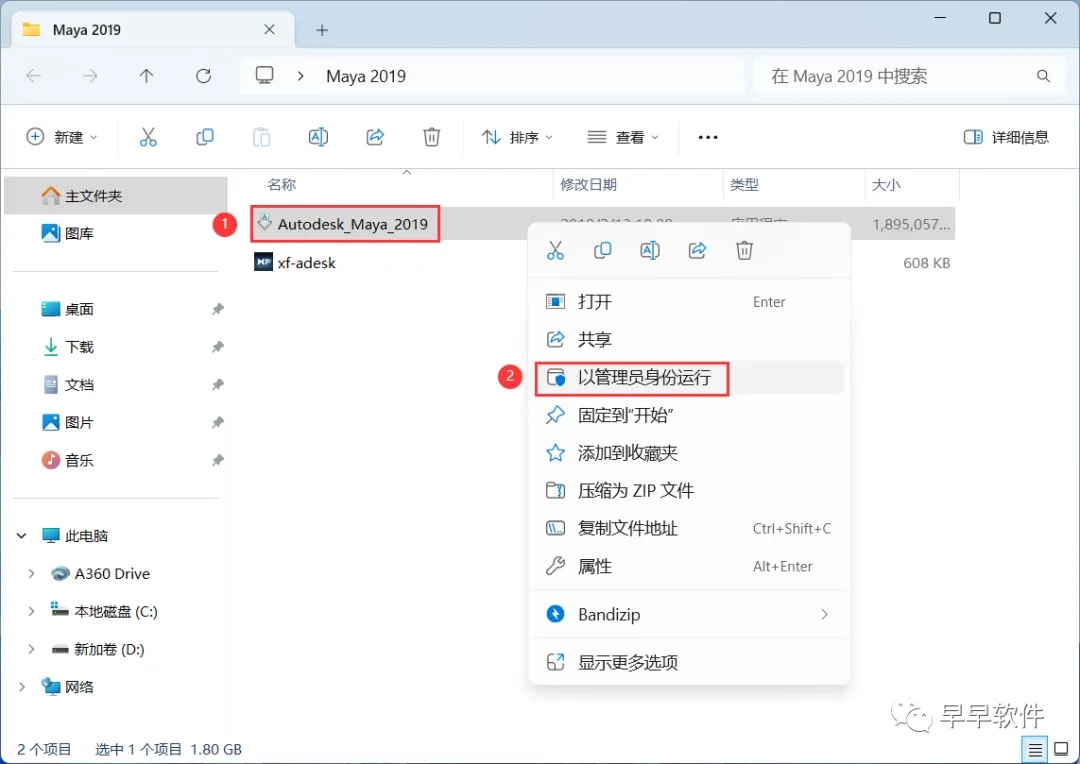1080x764 pixels.
Task: Click the Copy icon in the toolbar
Action: [205, 137]
